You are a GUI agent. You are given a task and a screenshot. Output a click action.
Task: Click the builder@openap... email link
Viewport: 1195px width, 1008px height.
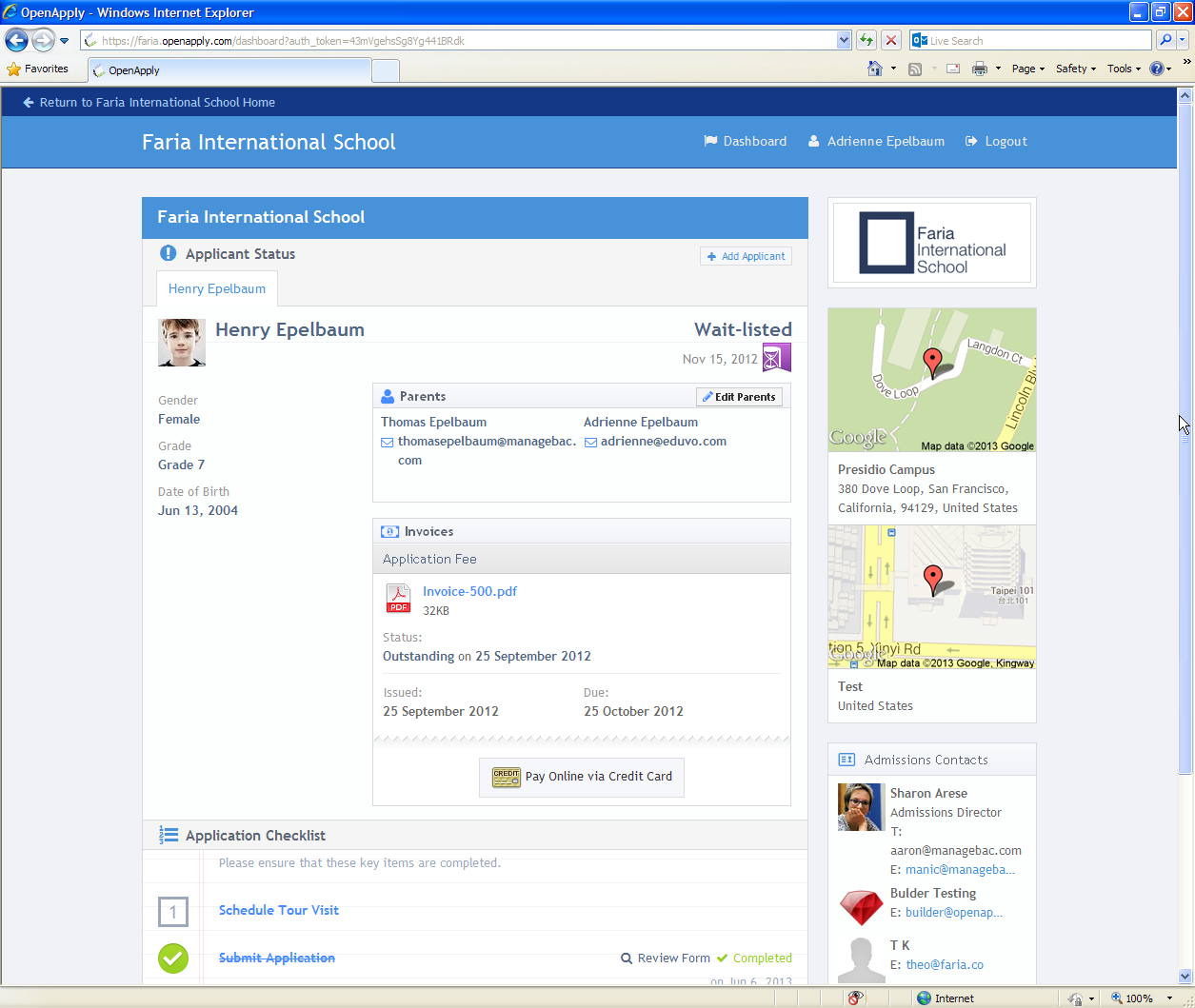click(x=954, y=912)
